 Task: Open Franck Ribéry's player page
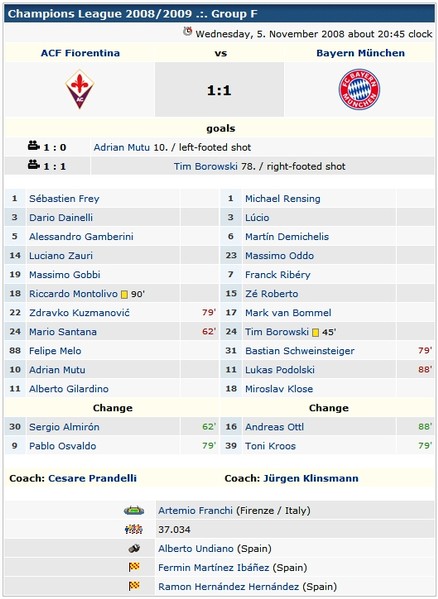tap(278, 275)
